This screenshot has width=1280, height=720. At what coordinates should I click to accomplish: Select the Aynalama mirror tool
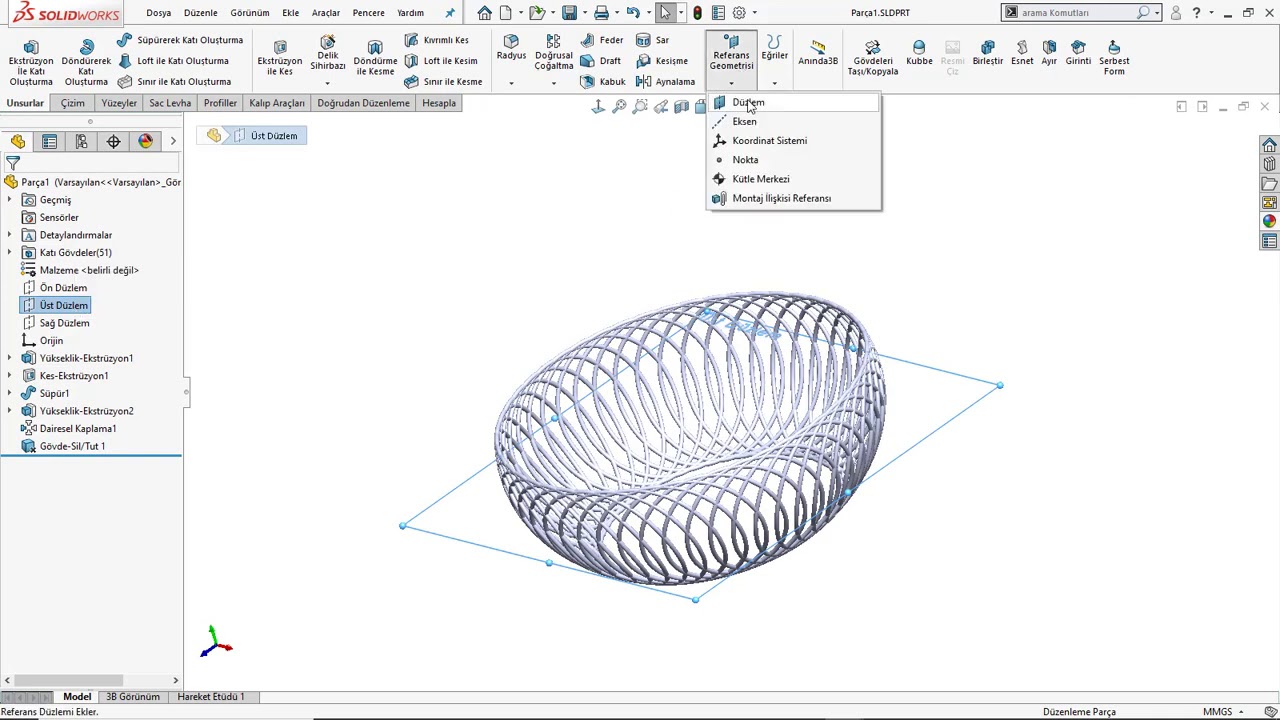(x=665, y=82)
